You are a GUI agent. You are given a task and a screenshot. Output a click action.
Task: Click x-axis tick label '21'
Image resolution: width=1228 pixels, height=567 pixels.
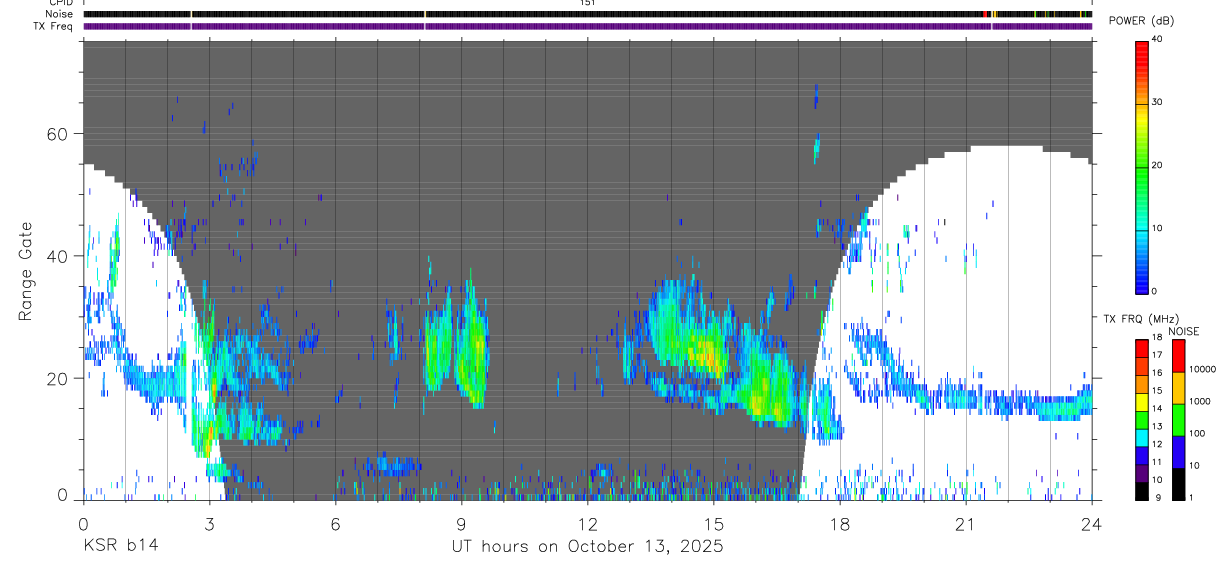click(x=966, y=523)
